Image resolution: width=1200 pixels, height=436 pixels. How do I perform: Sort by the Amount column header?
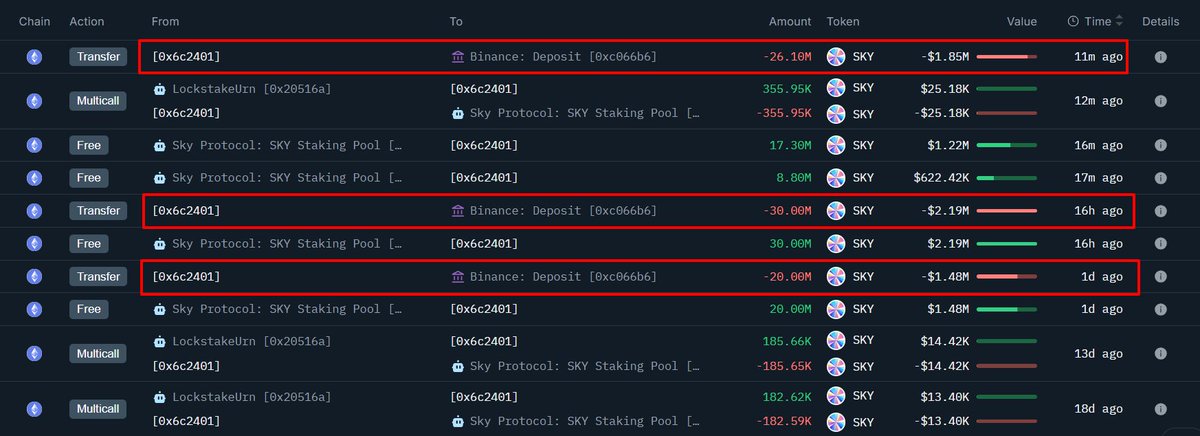coord(789,21)
